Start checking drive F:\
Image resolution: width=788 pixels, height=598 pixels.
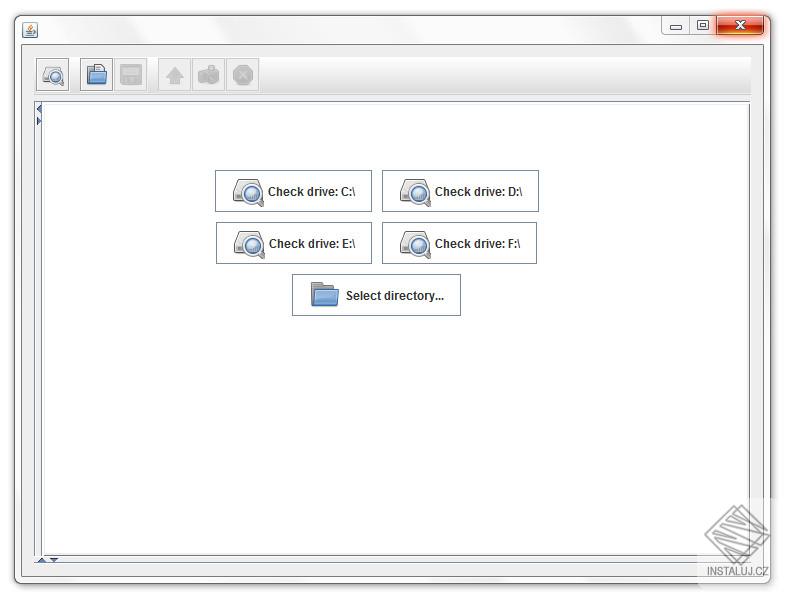[x=459, y=243]
